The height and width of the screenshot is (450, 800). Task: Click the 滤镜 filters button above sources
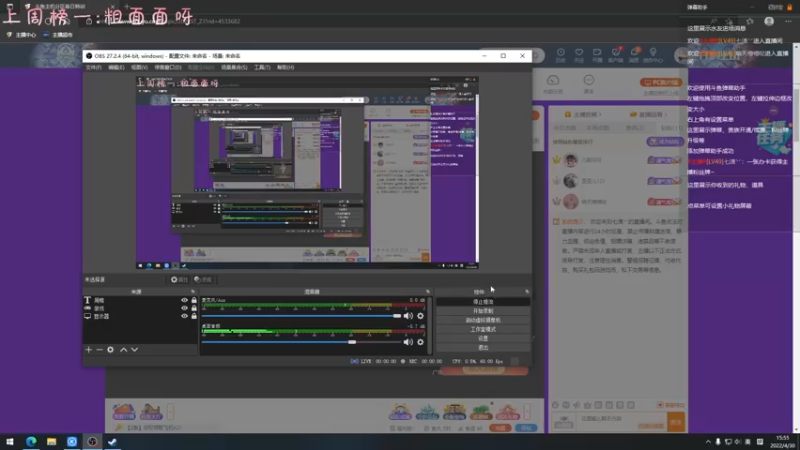tap(203, 280)
